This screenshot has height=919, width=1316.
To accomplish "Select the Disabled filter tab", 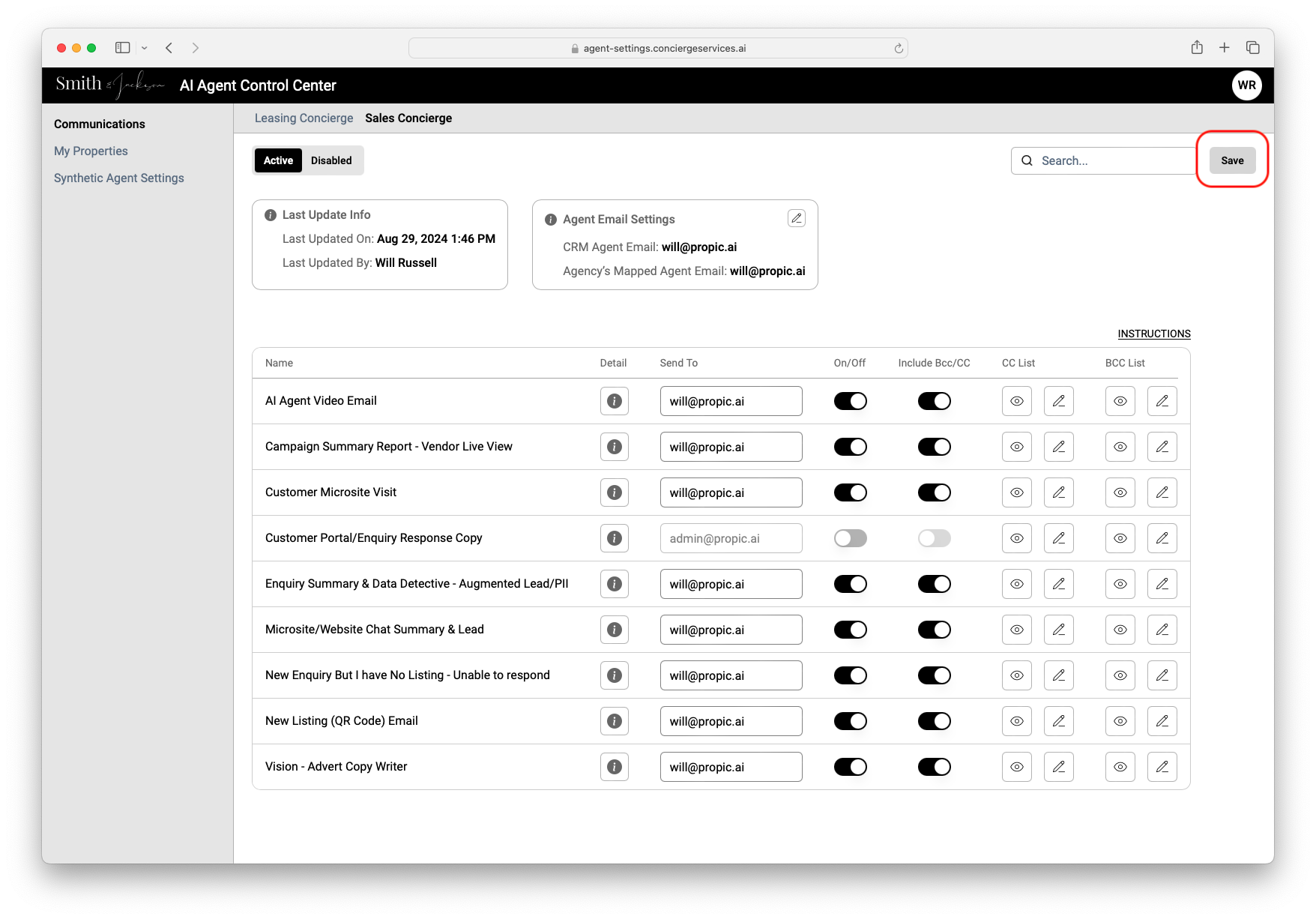I will point(331,160).
